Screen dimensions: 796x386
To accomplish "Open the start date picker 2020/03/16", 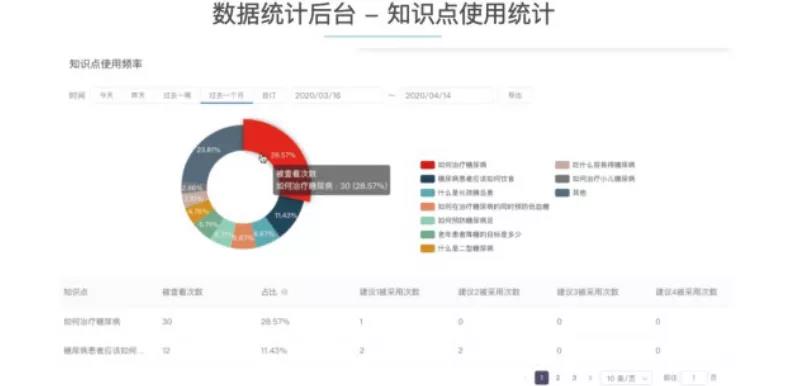I will (x=337, y=95).
